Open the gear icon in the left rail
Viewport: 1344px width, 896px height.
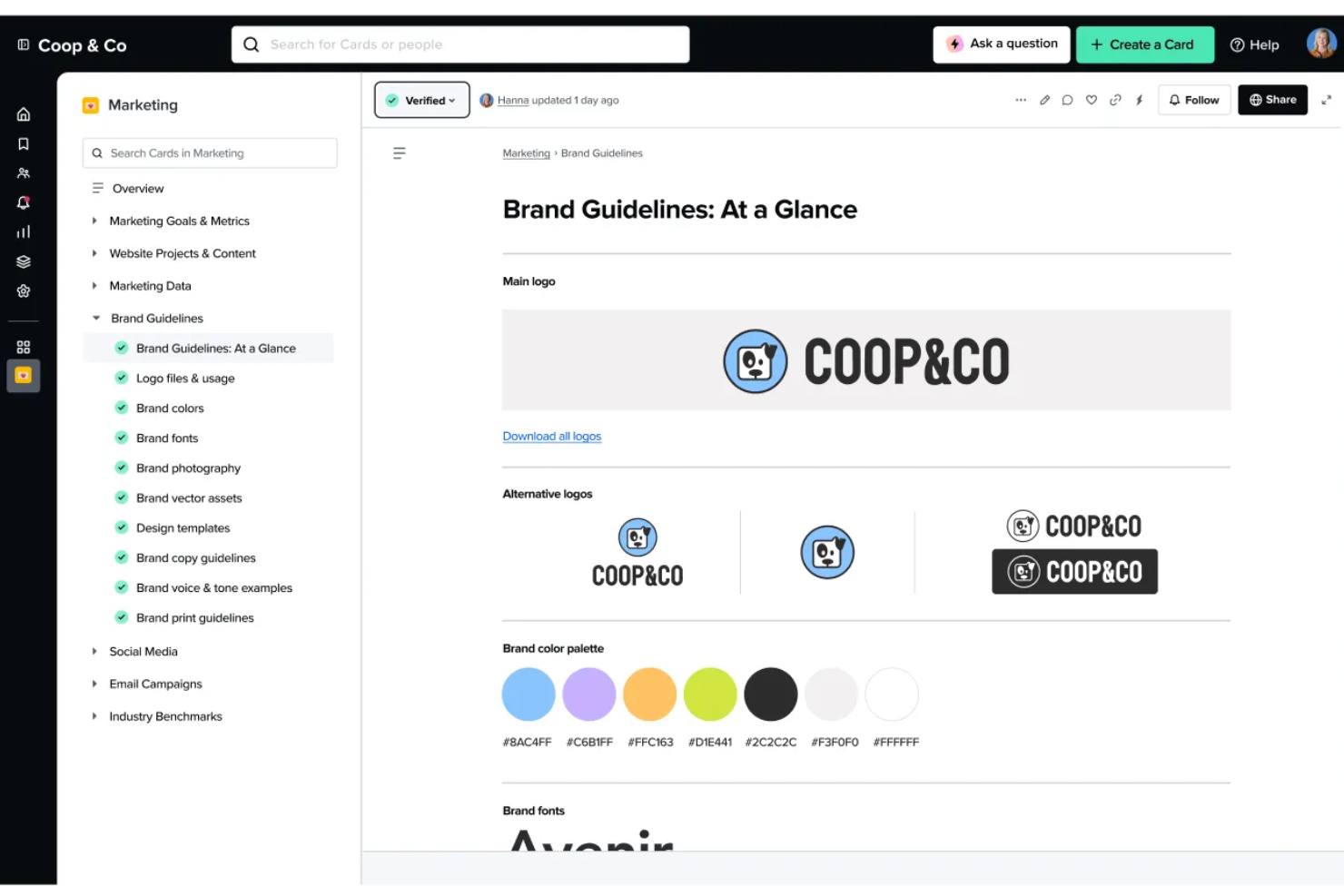click(24, 290)
